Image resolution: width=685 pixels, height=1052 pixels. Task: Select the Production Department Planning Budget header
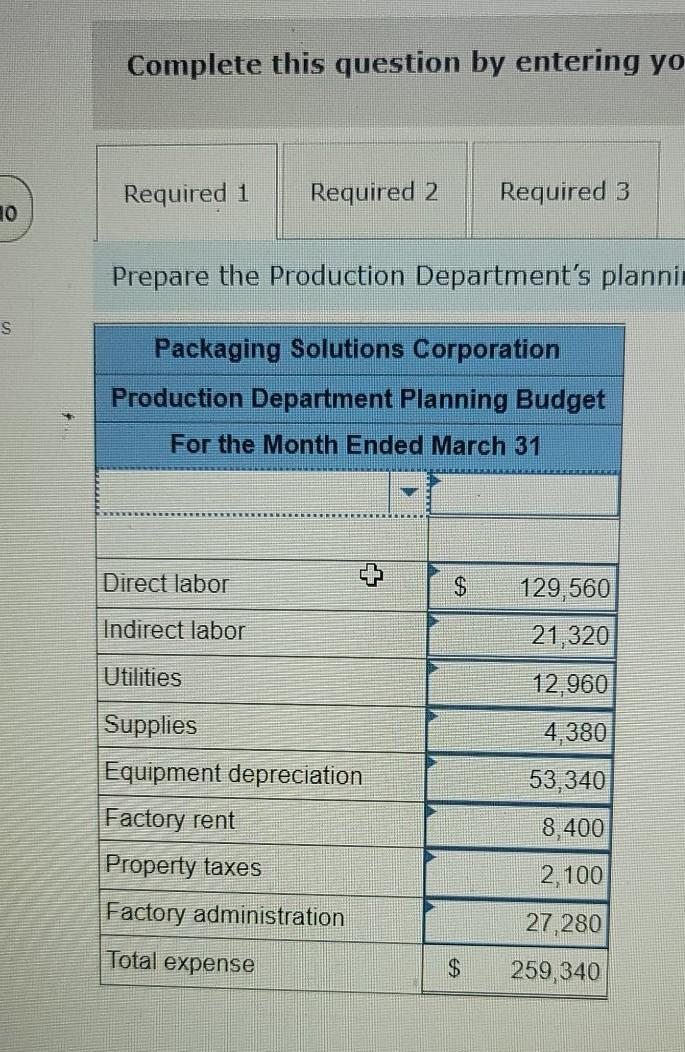point(358,399)
